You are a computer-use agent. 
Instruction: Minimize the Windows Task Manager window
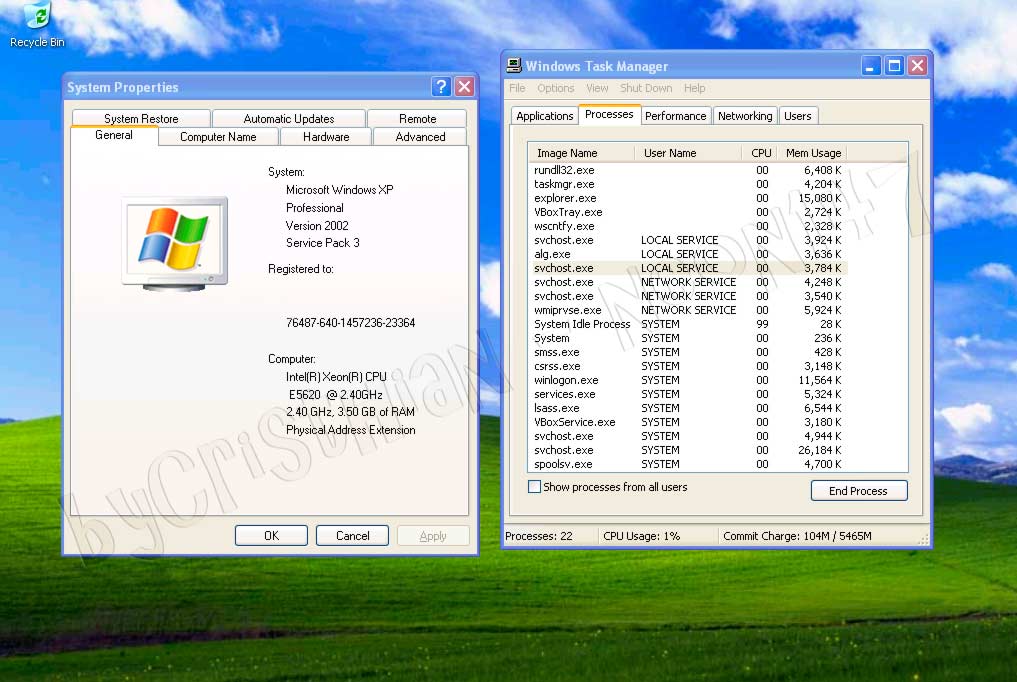coord(870,65)
